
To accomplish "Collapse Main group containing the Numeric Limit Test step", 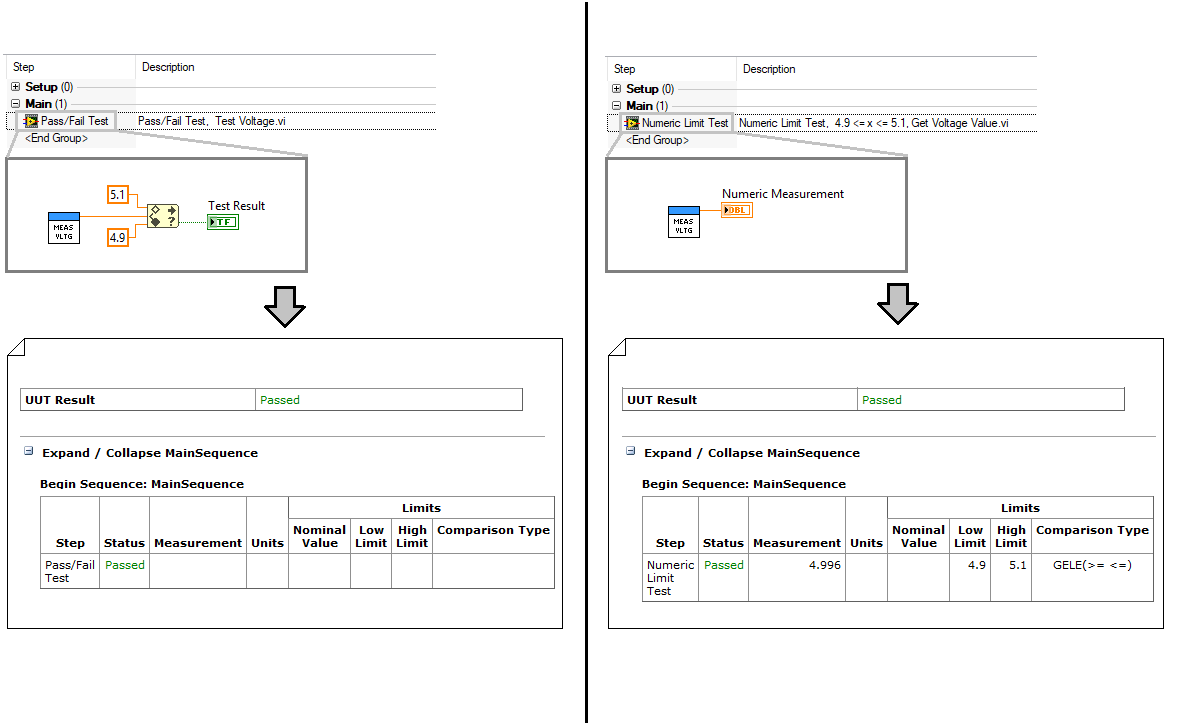I will click(x=617, y=105).
